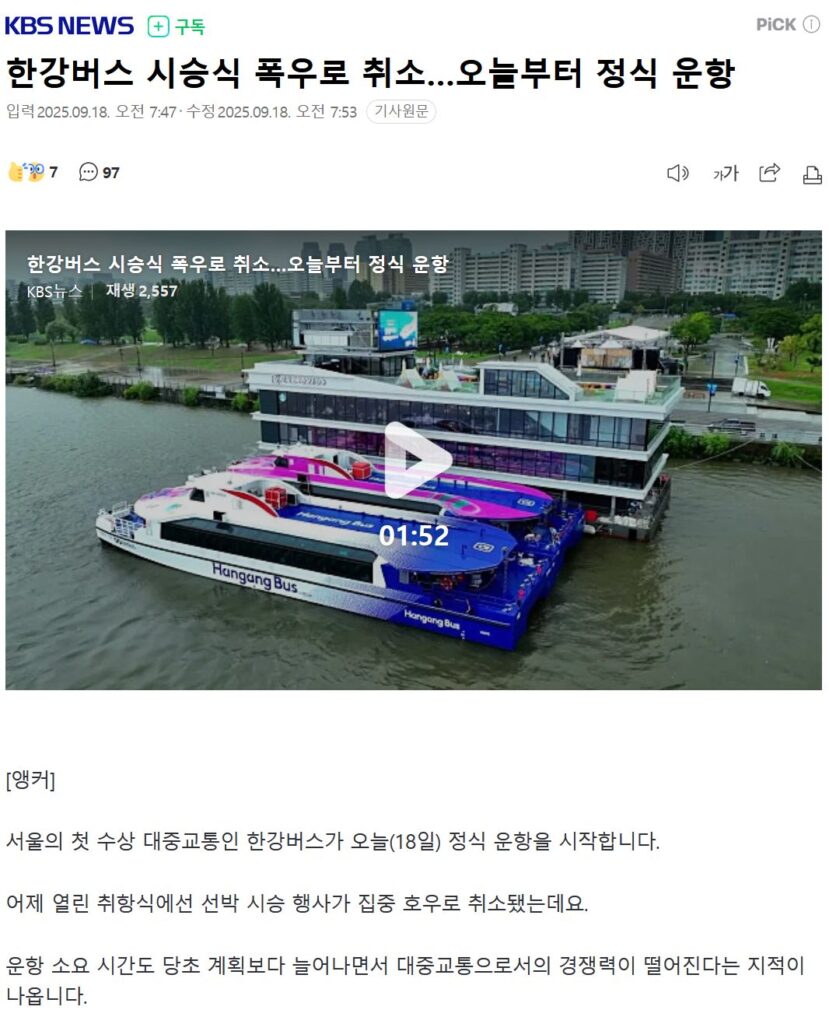Image resolution: width=829 pixels, height=1024 pixels.
Task: Play the Hangang Bus video
Action: pyautogui.click(x=417, y=460)
